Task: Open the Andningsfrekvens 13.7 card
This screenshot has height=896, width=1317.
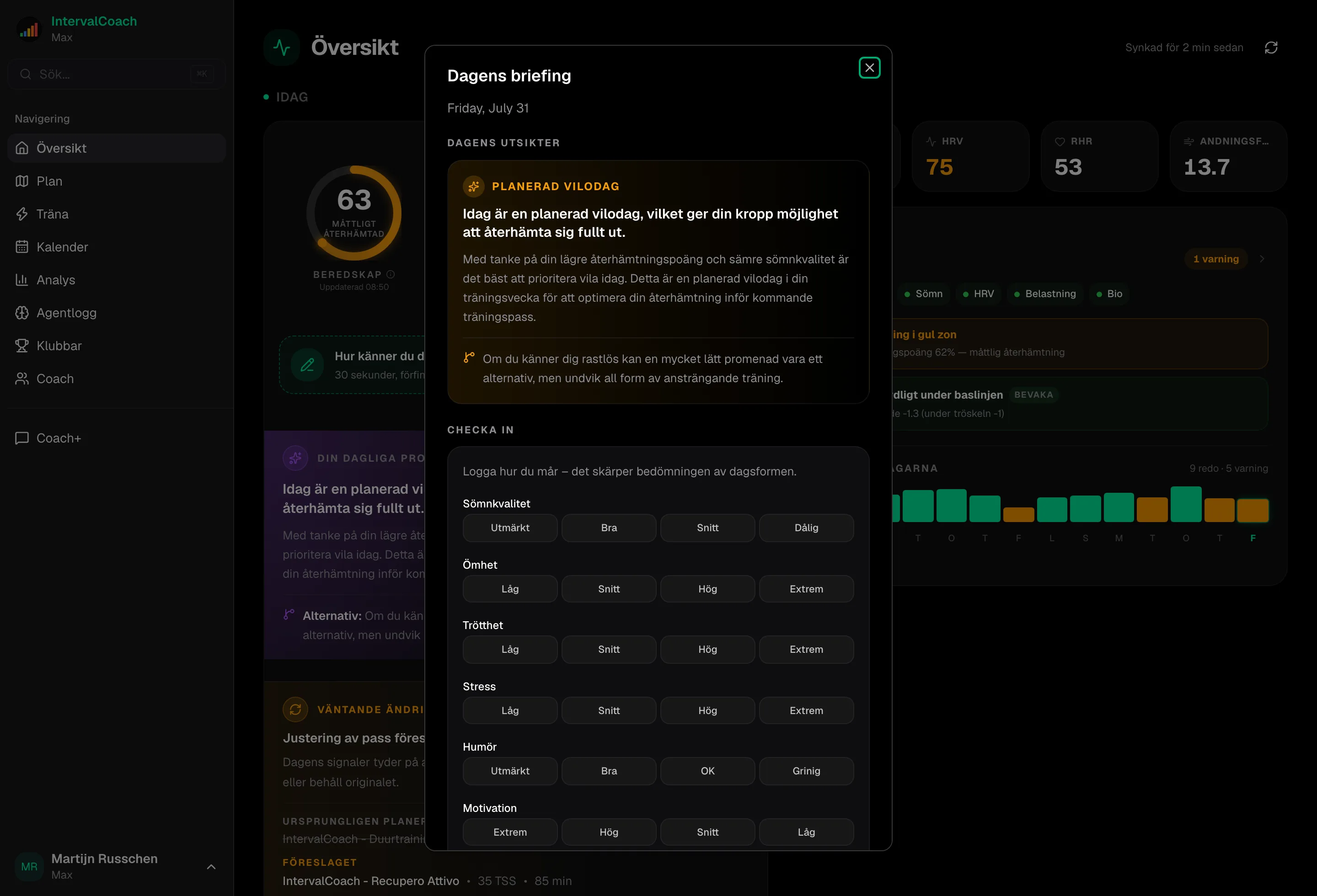Action: 1229,156
